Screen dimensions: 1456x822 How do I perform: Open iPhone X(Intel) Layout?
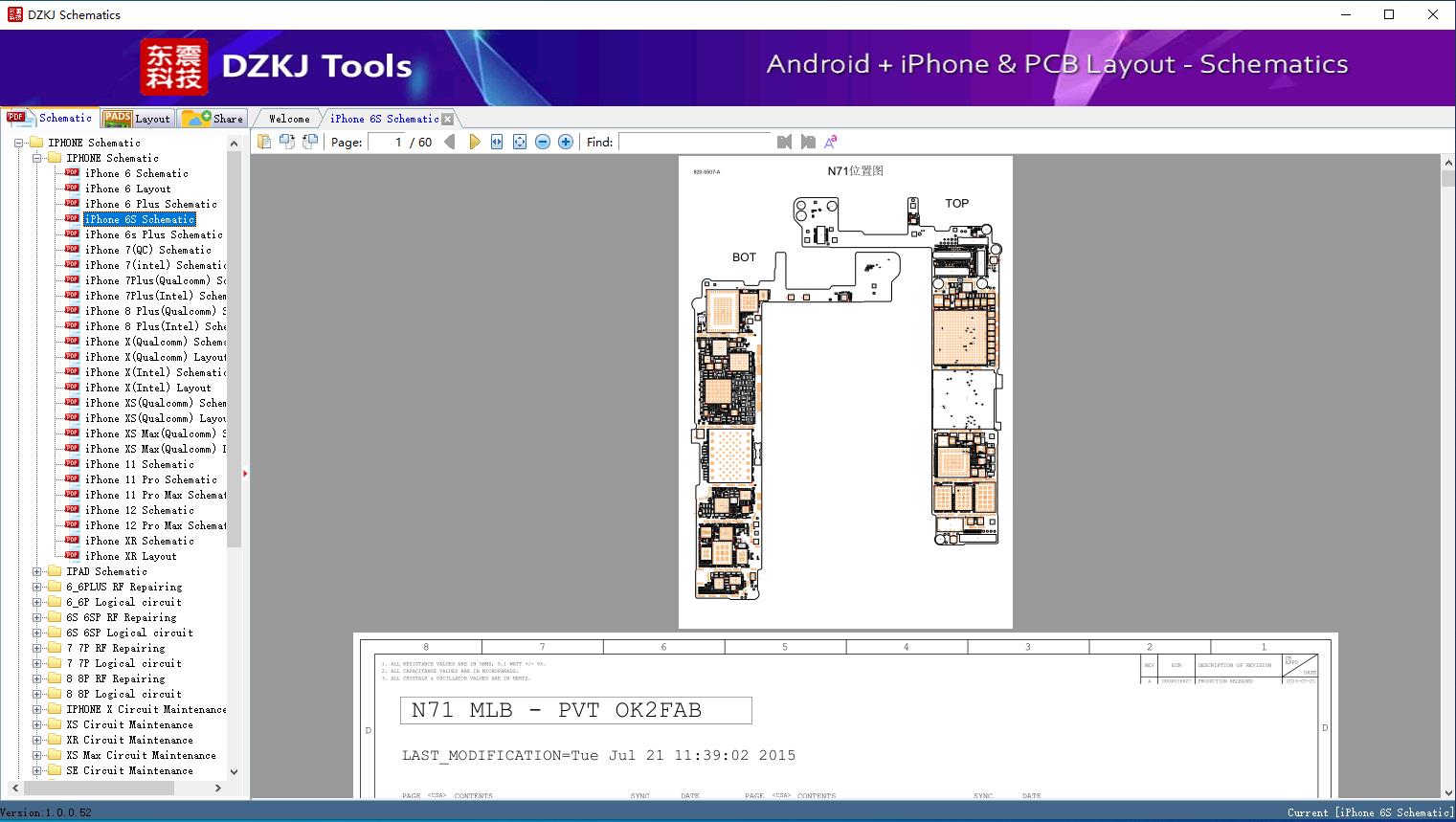(x=147, y=388)
